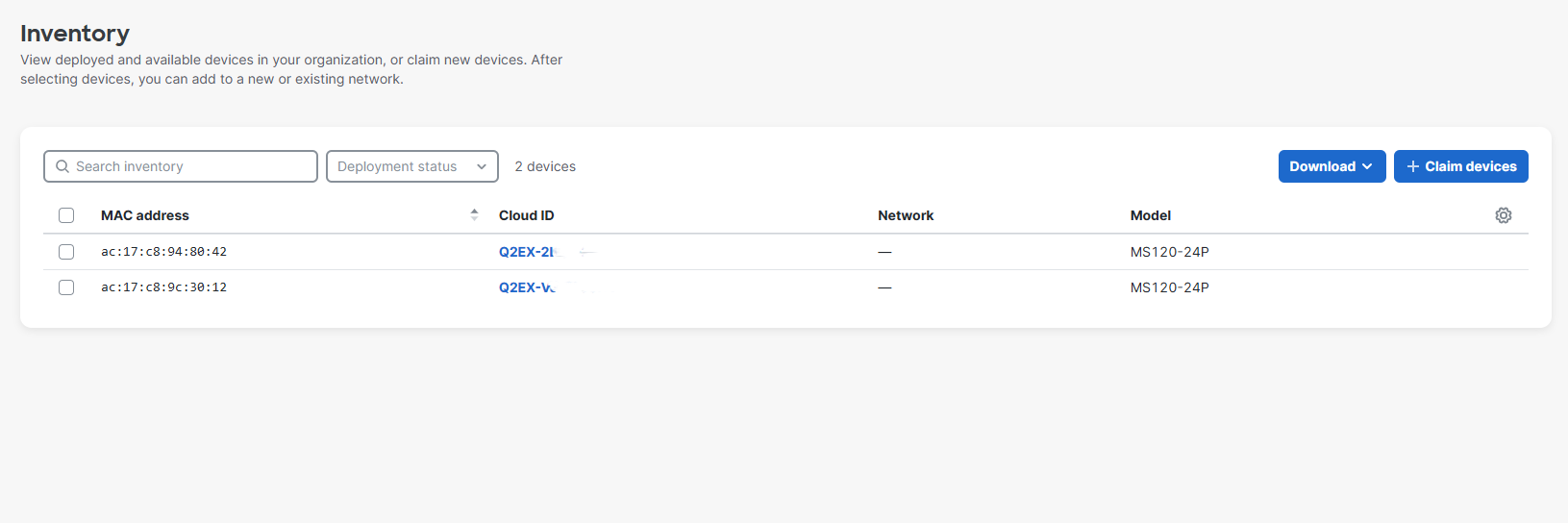Click the Cloud ID column header
The height and width of the screenshot is (523, 1568).
pyautogui.click(x=526, y=215)
